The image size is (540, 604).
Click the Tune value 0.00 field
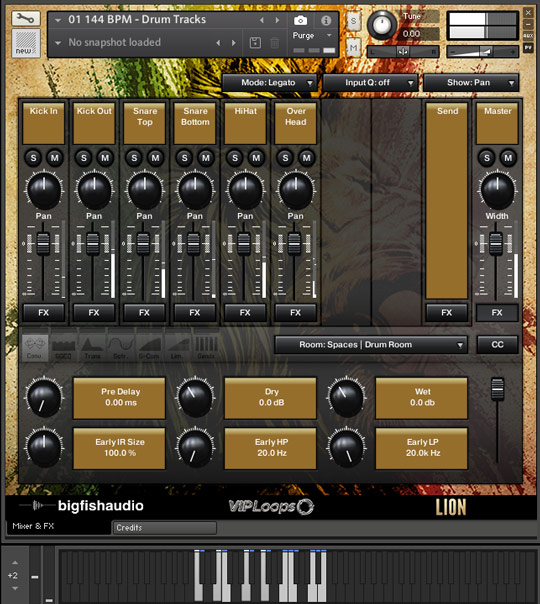click(x=420, y=34)
